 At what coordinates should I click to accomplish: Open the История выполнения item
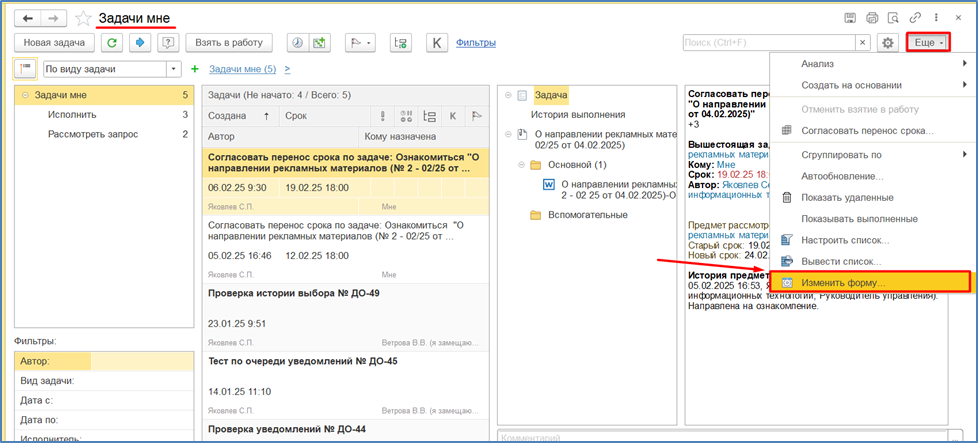(x=578, y=115)
